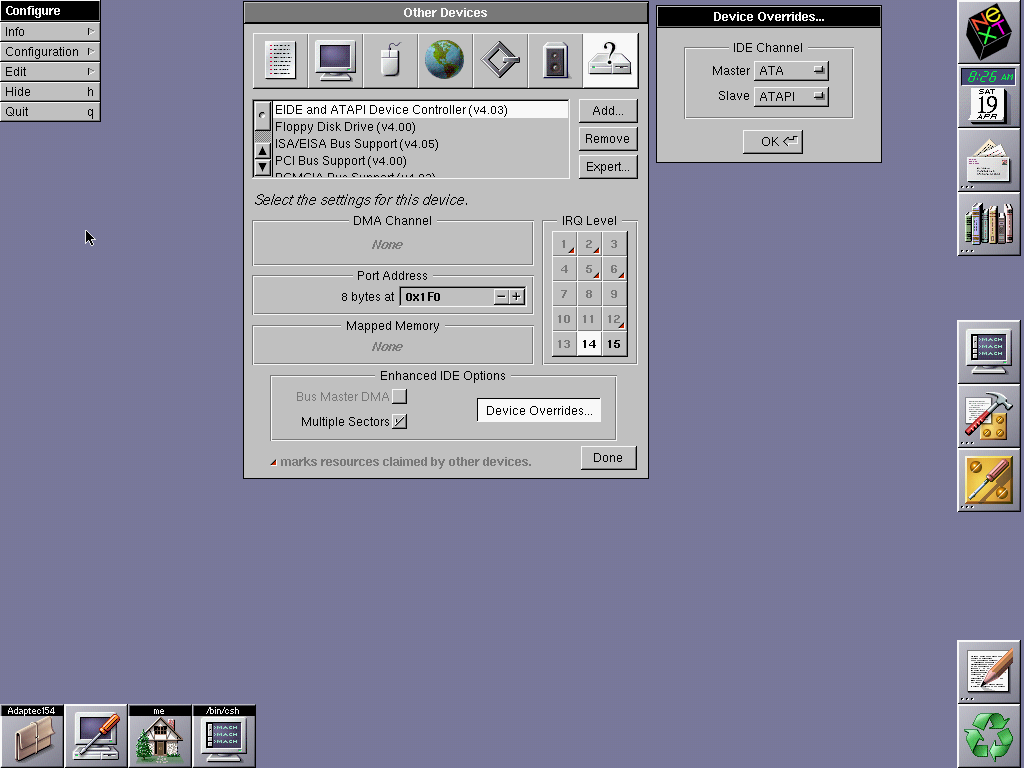The height and width of the screenshot is (768, 1024).
Task: Toggle the Multiple Sectors checkbox
Action: coord(400,422)
